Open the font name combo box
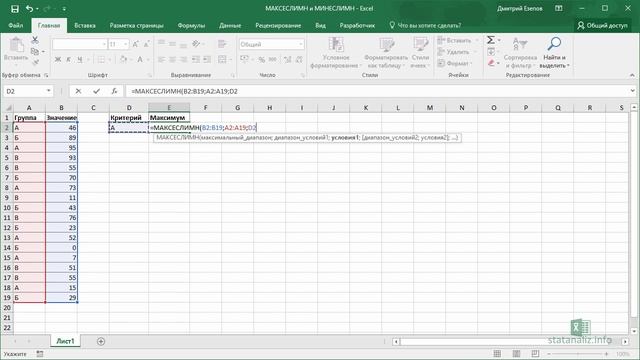The width and height of the screenshot is (640, 360). (79, 44)
